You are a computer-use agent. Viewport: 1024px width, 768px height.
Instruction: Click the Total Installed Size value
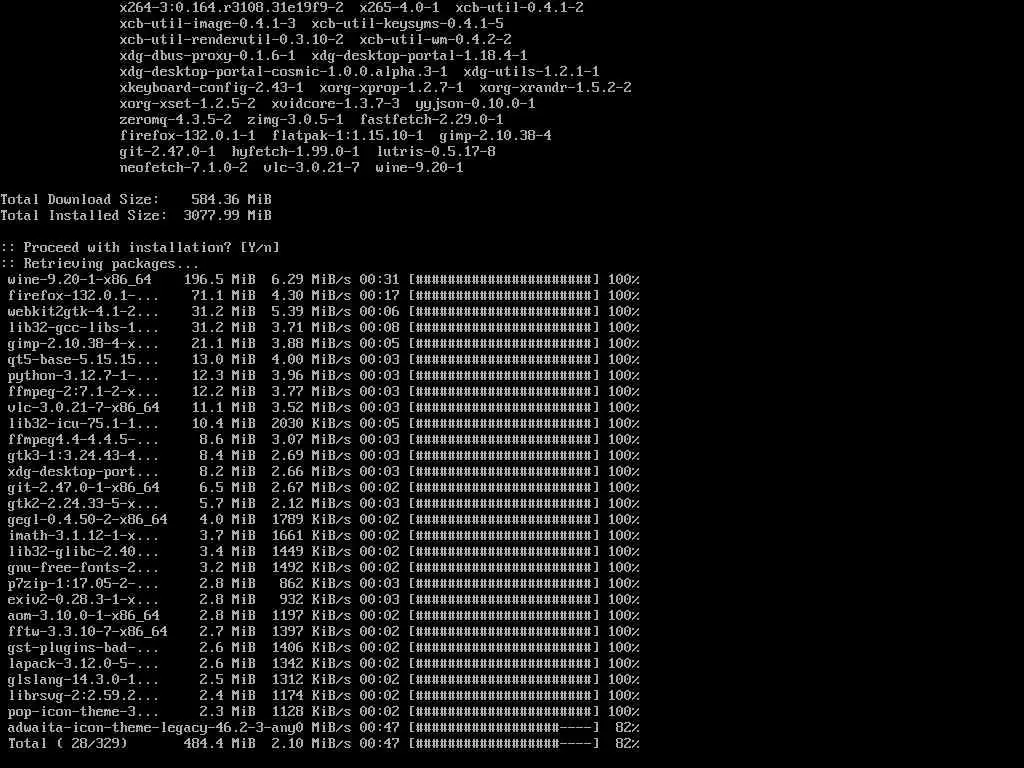[x=227, y=216]
